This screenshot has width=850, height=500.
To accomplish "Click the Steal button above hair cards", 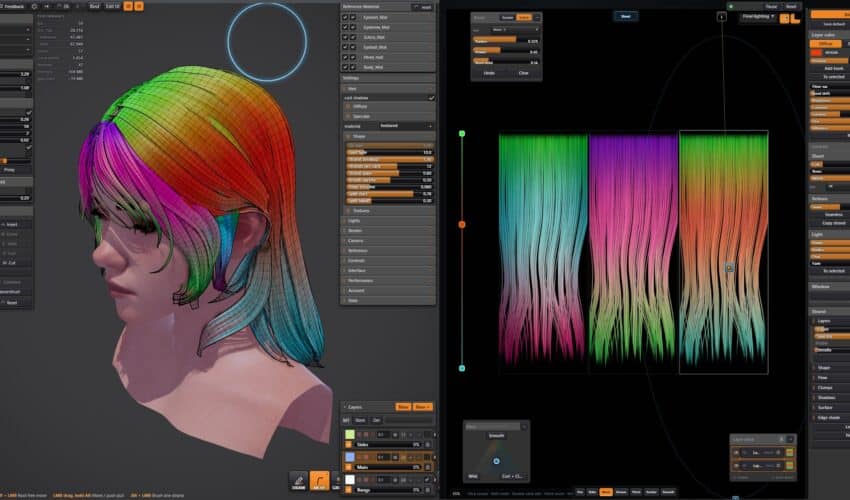I will [x=626, y=16].
